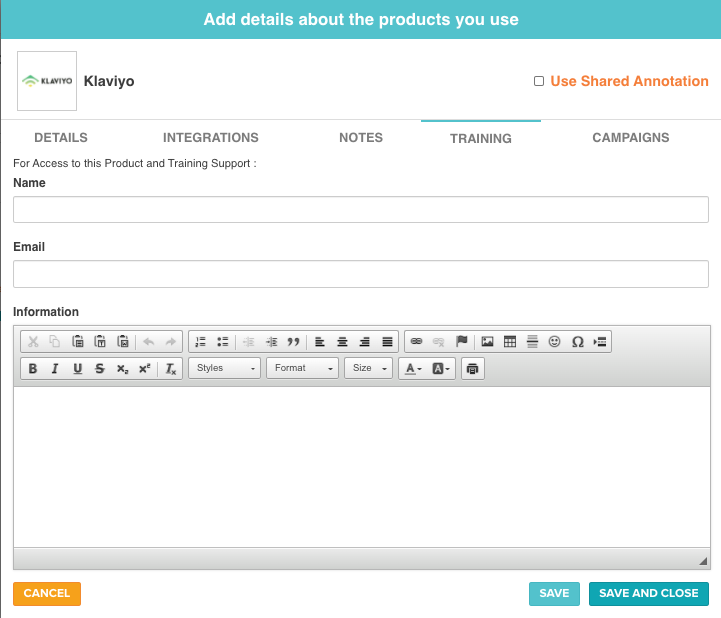
Task: Click the Paste icon in editor toolbar
Action: 78,342
